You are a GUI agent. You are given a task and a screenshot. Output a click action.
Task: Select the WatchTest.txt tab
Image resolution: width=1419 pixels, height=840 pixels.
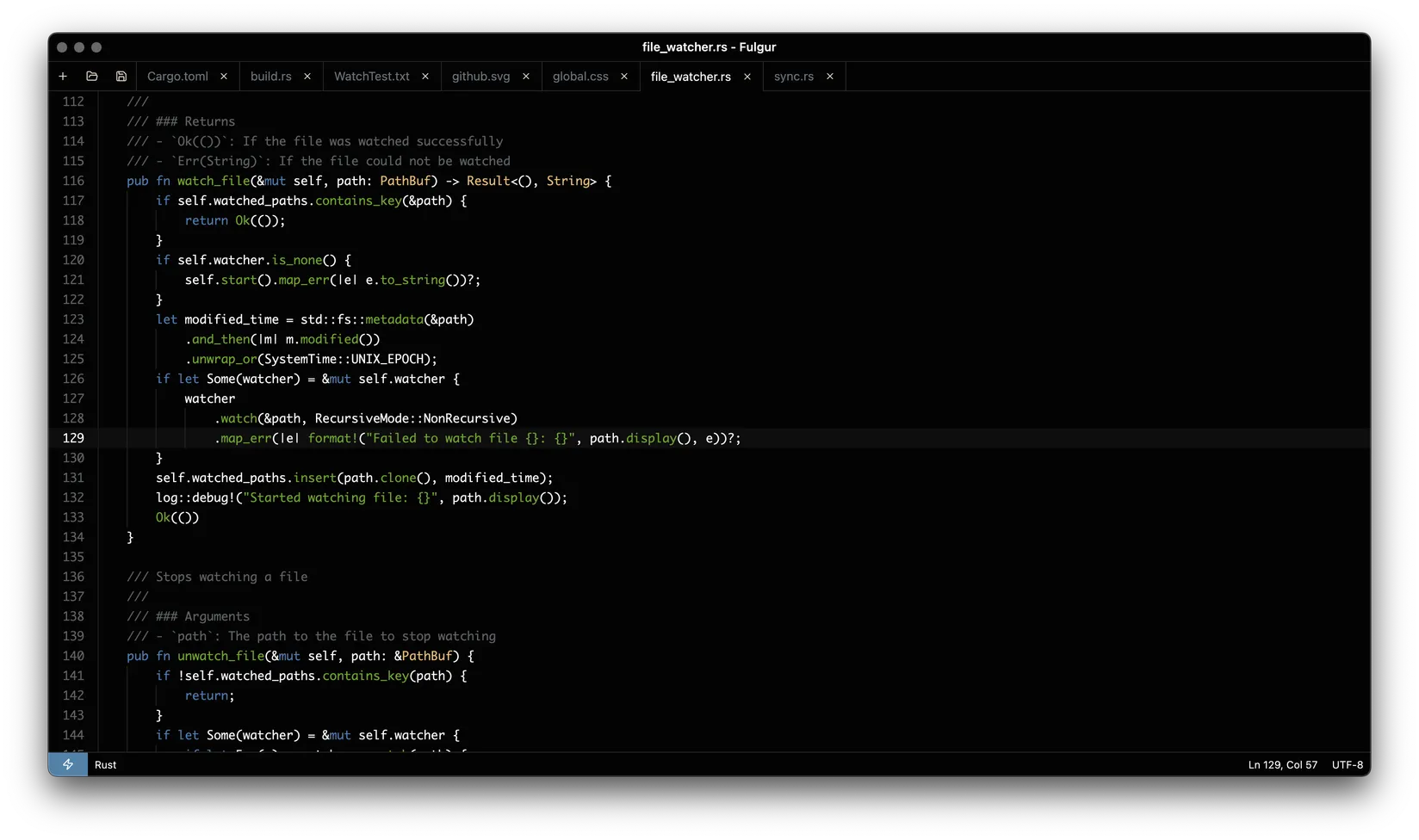pyautogui.click(x=371, y=77)
